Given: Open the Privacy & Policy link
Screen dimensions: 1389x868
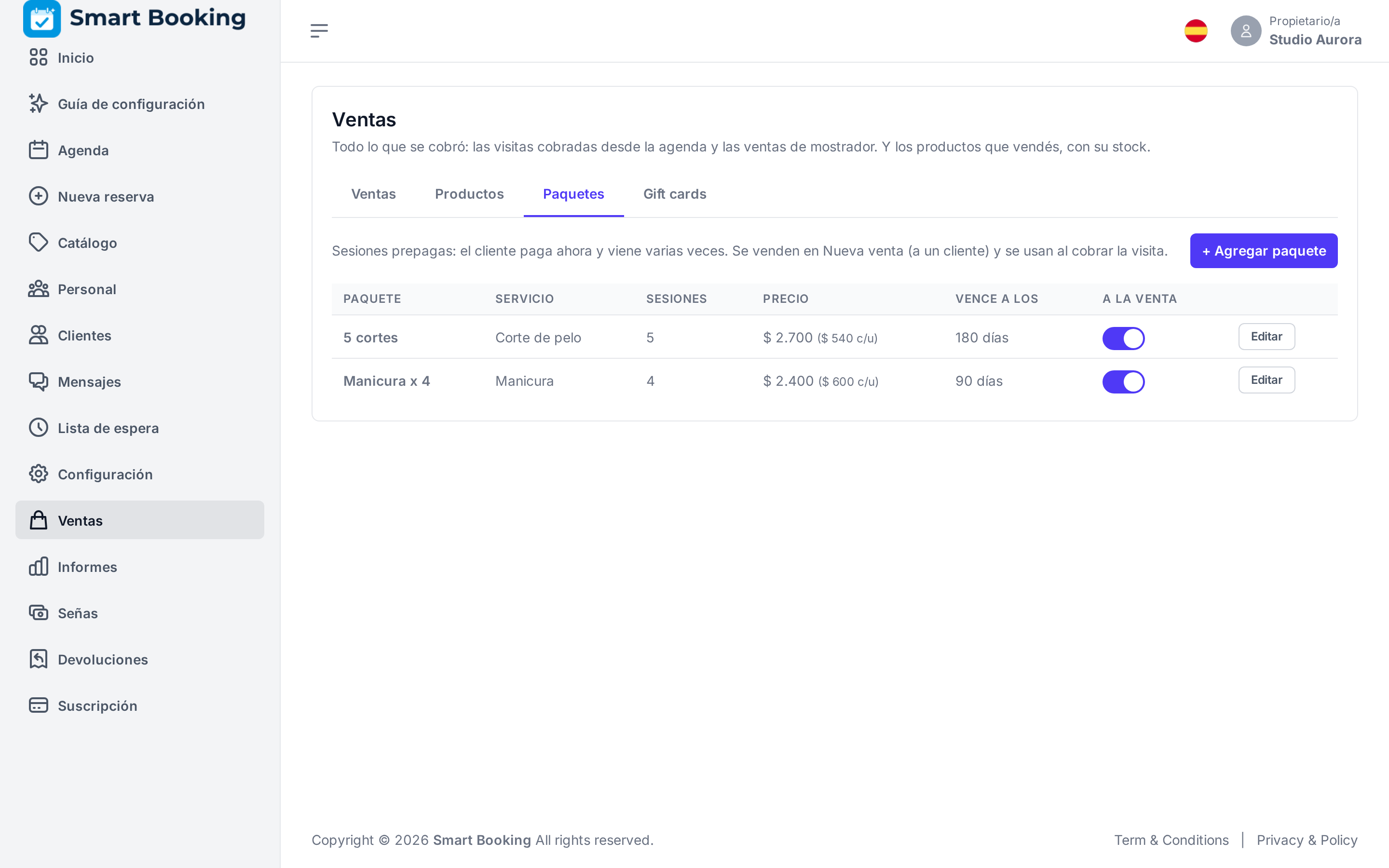Looking at the screenshot, I should pyautogui.click(x=1307, y=840).
